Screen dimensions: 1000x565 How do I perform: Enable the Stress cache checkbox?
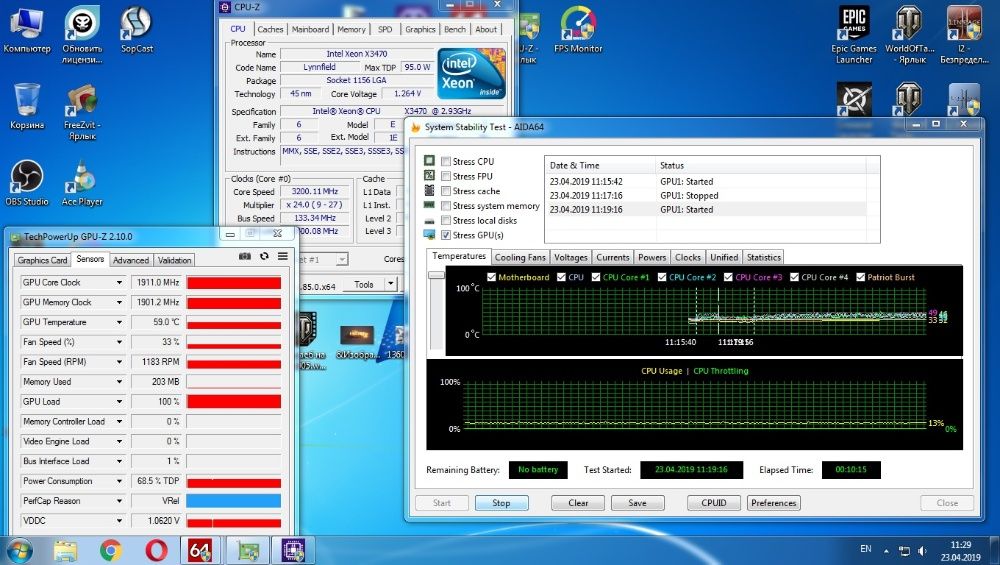446,191
